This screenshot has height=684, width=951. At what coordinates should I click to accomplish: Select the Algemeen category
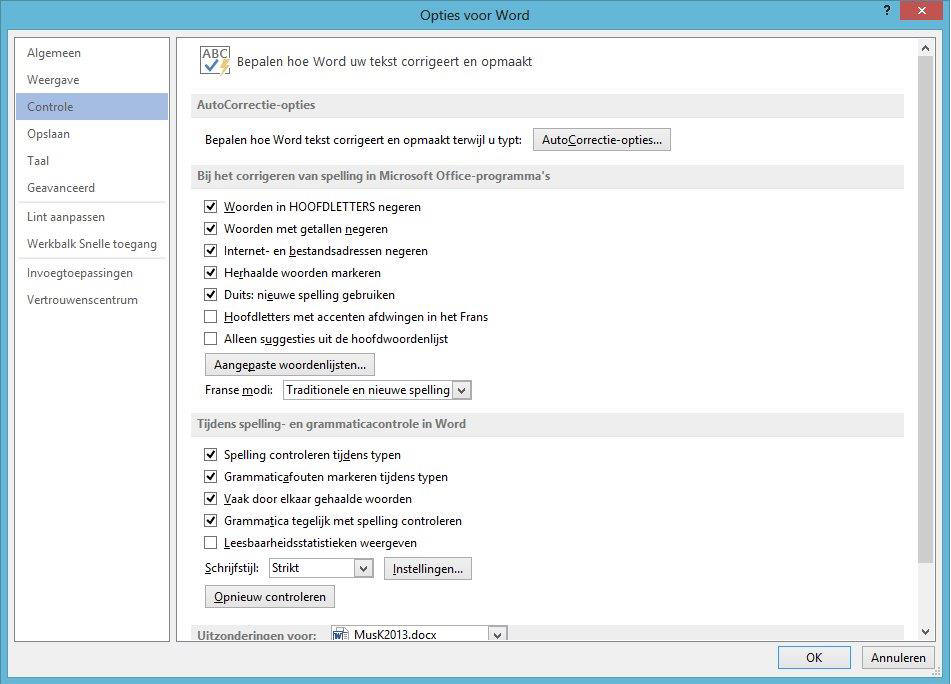[92, 53]
